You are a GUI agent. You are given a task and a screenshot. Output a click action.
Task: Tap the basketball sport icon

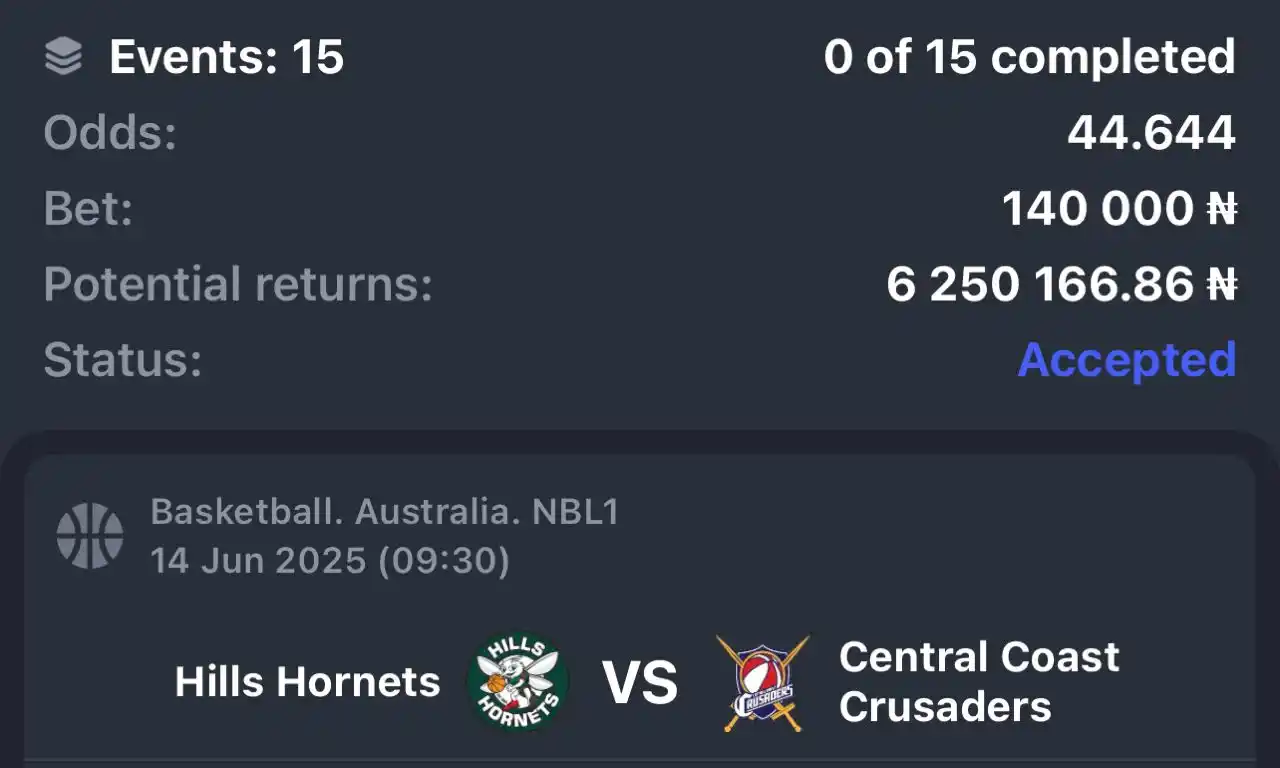[x=90, y=536]
